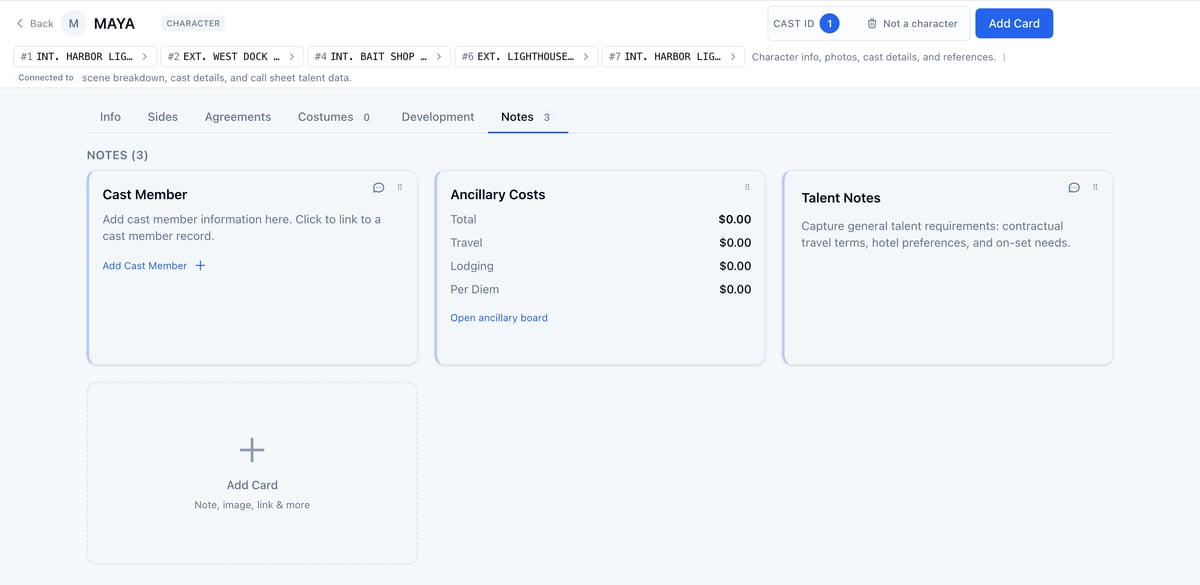Open the comment bubble on Talent Notes card

tap(1074, 187)
